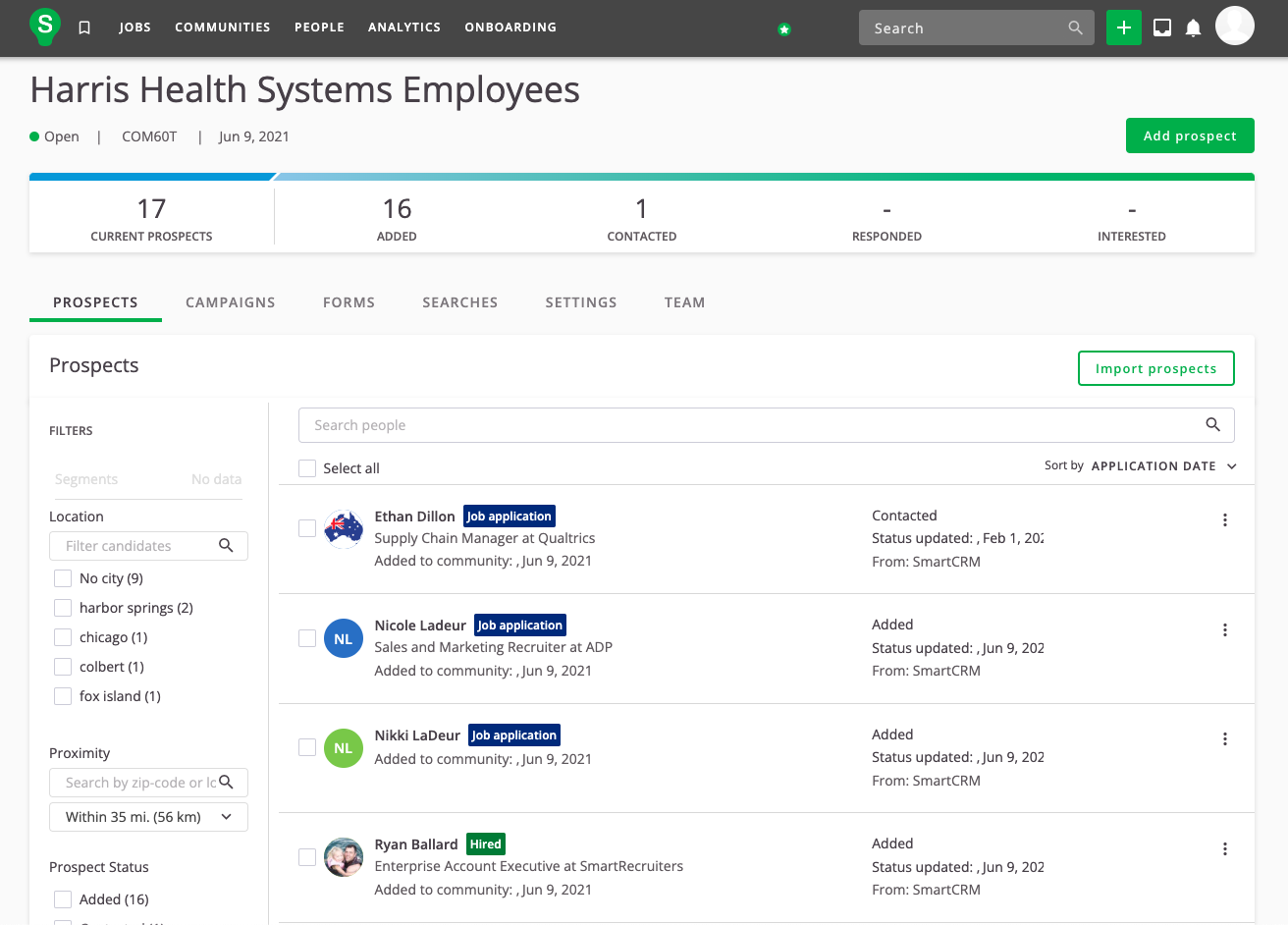Open the Jobs menu
The image size is (1288, 925).
(135, 27)
